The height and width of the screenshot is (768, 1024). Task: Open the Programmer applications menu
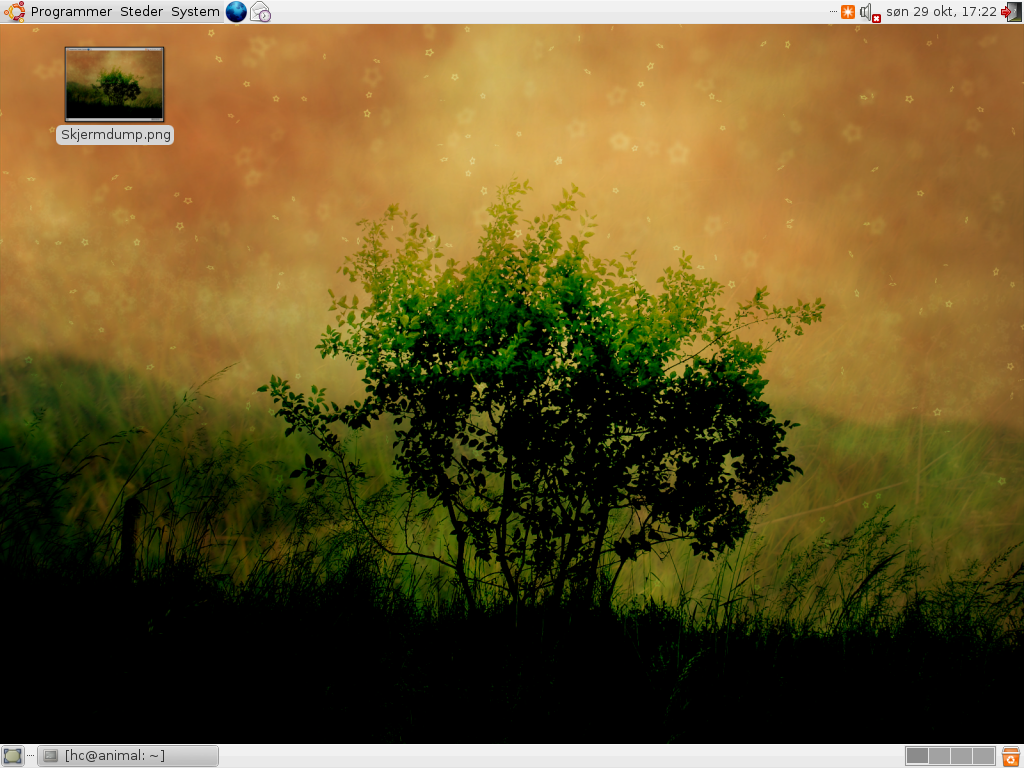(71, 12)
